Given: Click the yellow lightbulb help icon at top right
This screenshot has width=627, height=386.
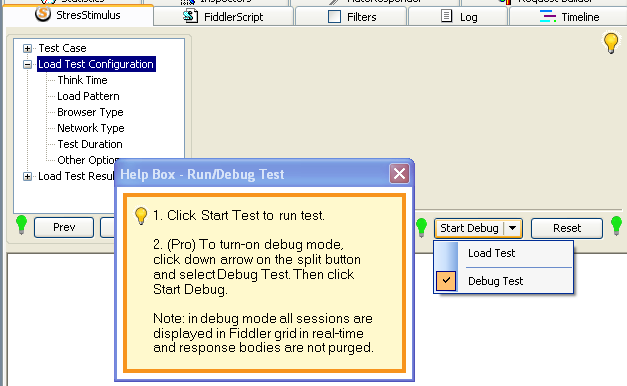Looking at the screenshot, I should point(611,43).
